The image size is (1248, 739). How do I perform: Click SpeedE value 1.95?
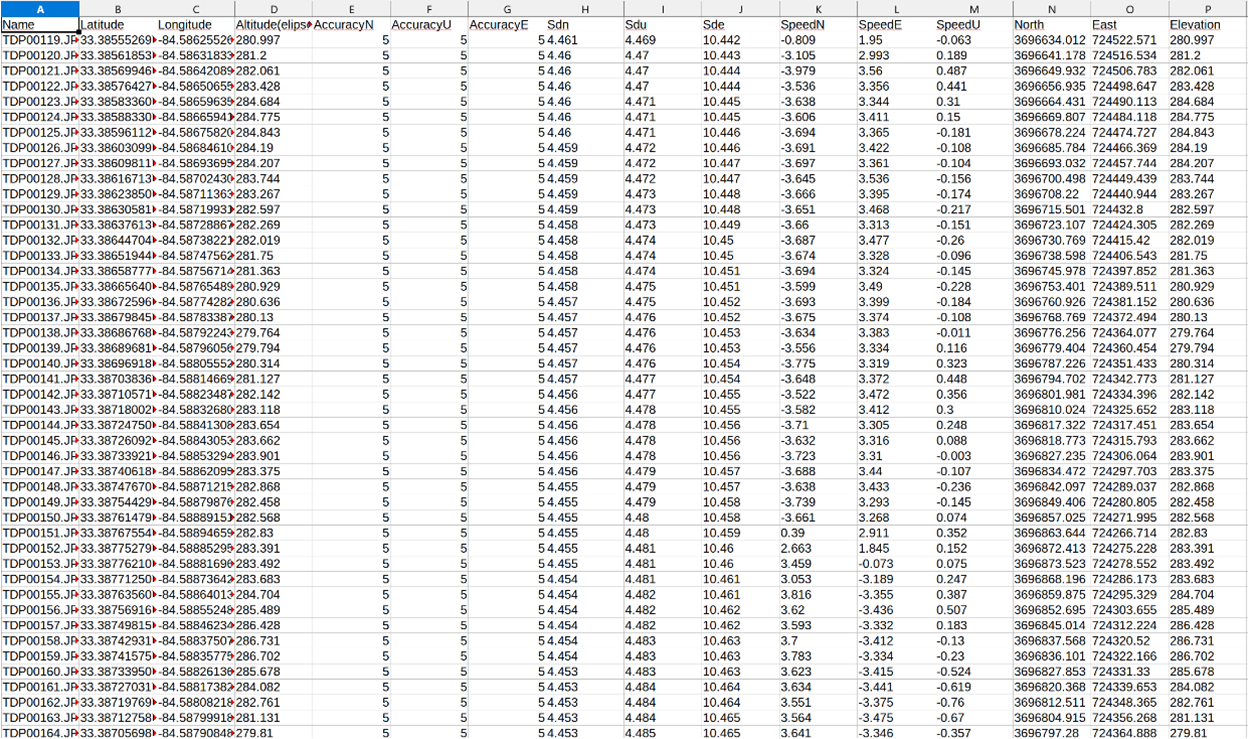pos(870,40)
